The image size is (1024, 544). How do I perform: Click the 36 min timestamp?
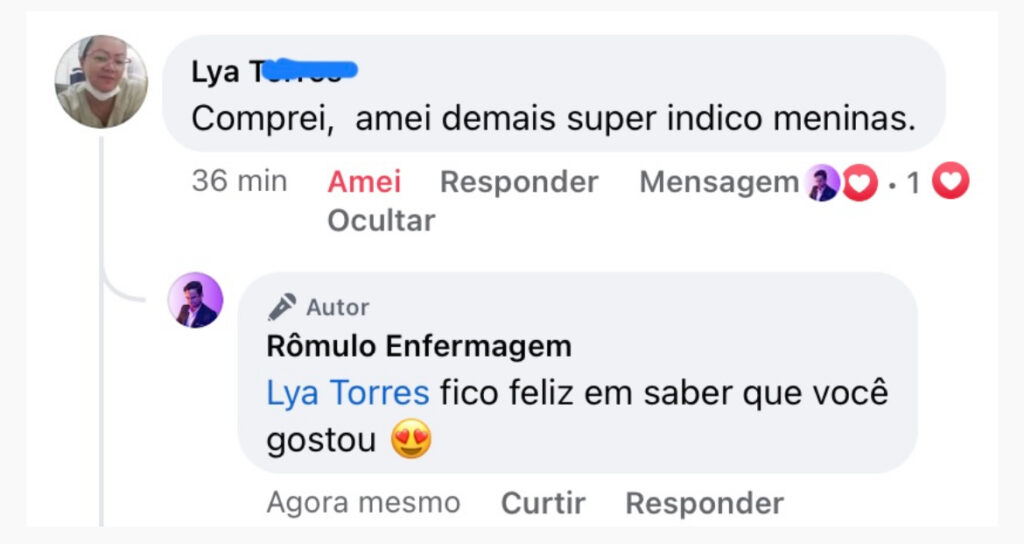pyautogui.click(x=239, y=182)
